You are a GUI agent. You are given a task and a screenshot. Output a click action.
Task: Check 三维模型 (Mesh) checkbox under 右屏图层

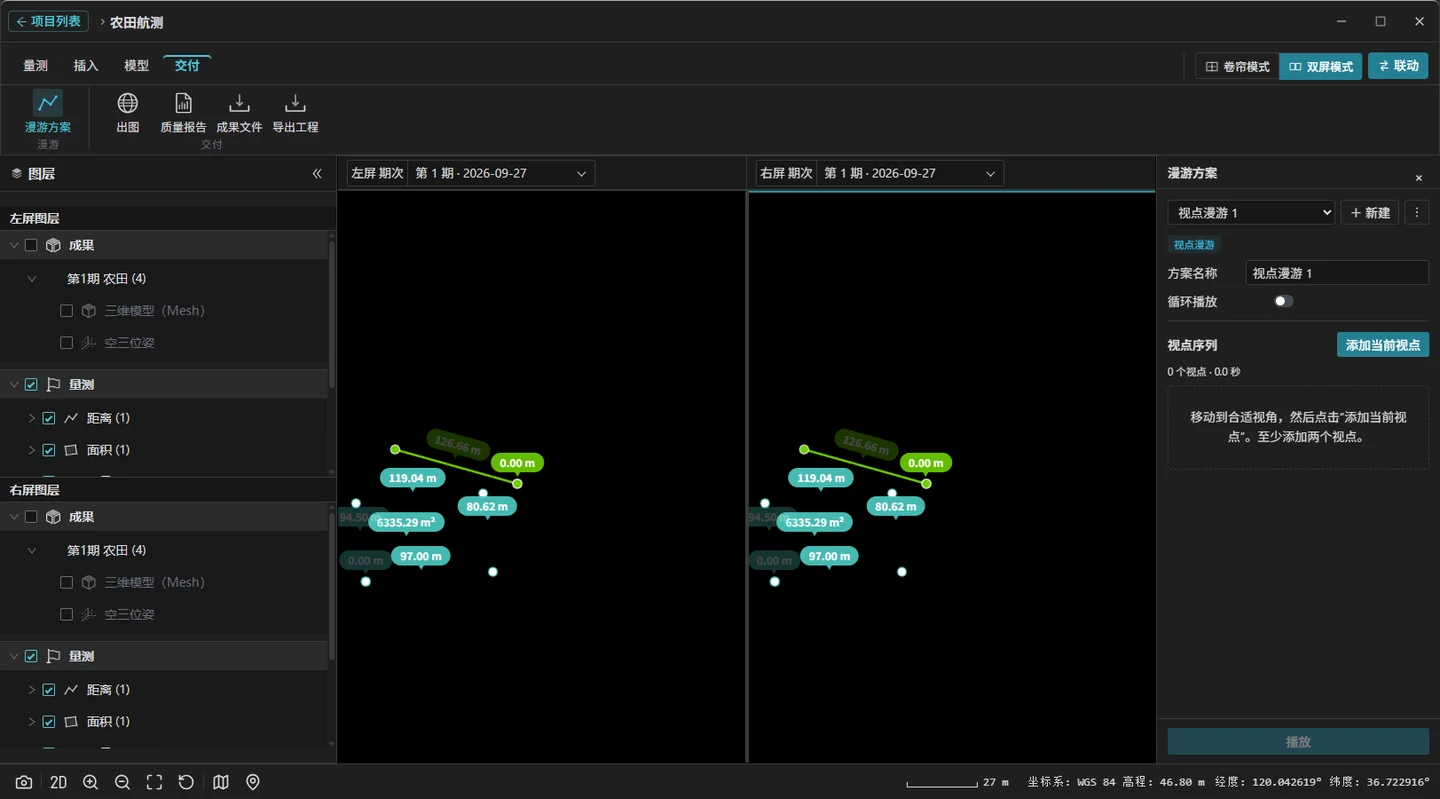point(66,582)
